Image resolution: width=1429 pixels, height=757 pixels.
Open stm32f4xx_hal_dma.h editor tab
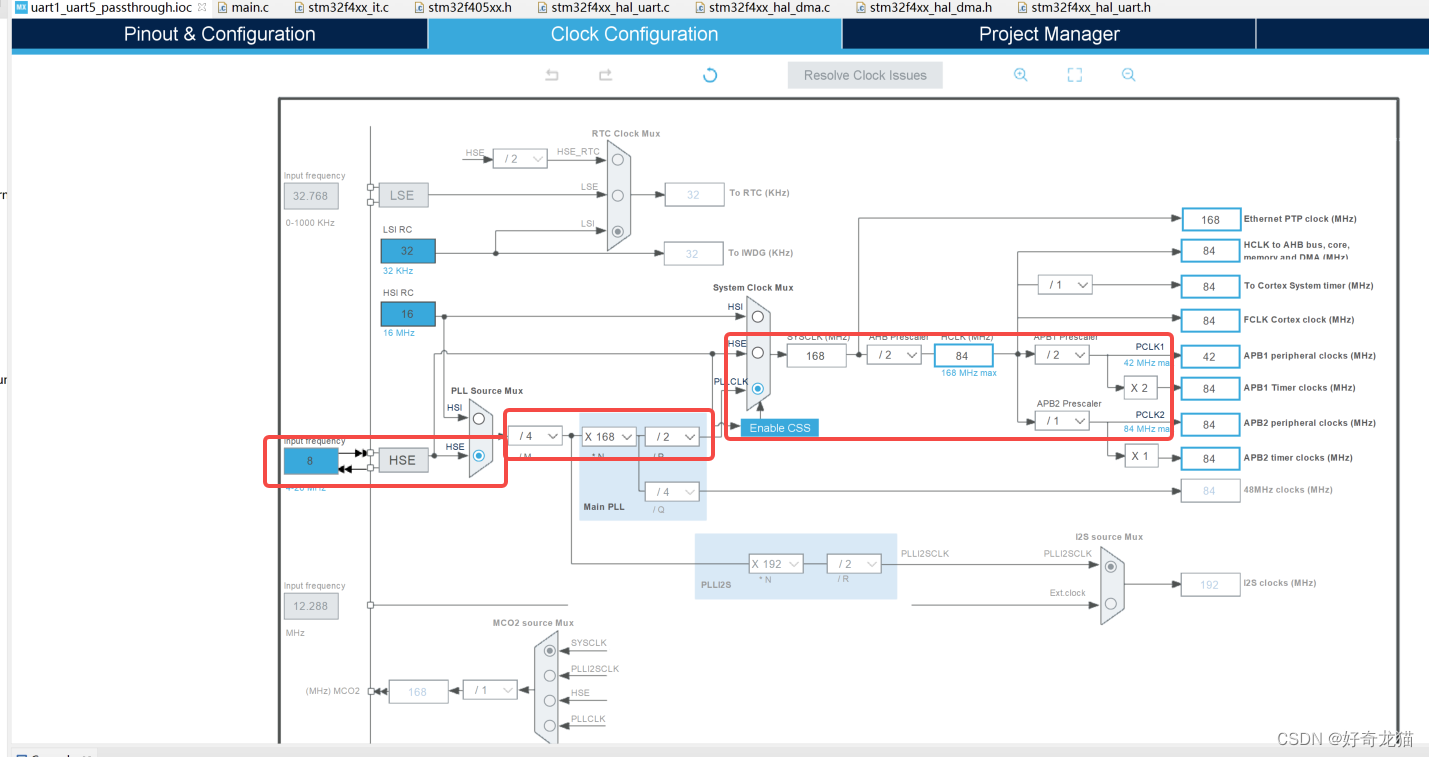tap(923, 7)
